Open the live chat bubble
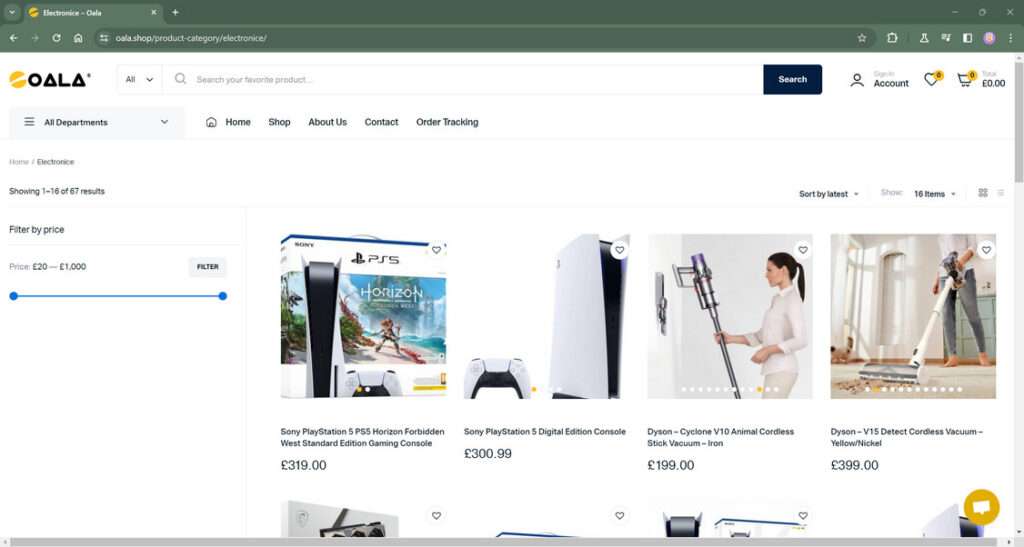Image resolution: width=1024 pixels, height=547 pixels. point(981,507)
